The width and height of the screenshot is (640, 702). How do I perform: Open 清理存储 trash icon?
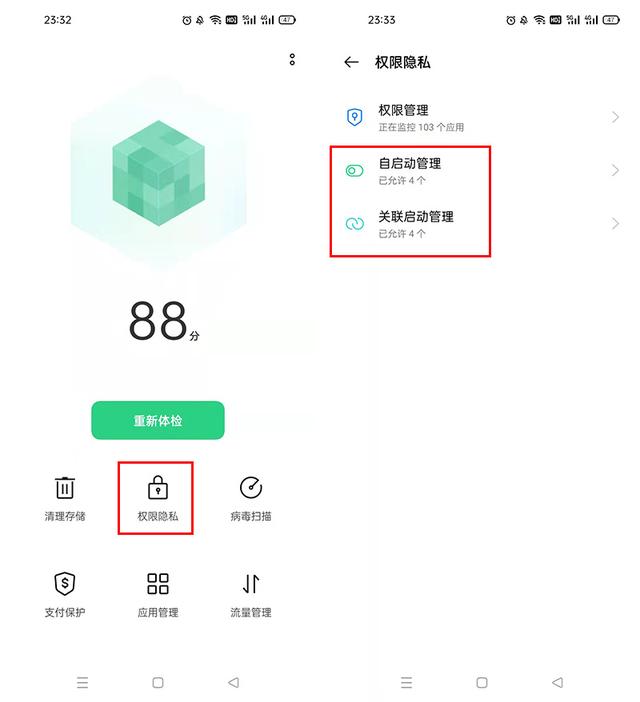(x=65, y=488)
